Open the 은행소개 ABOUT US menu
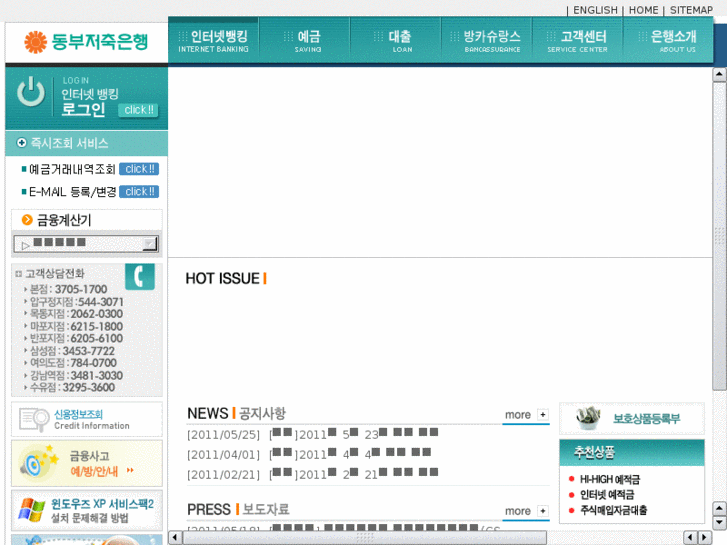This screenshot has height=545, width=727. 668,41
